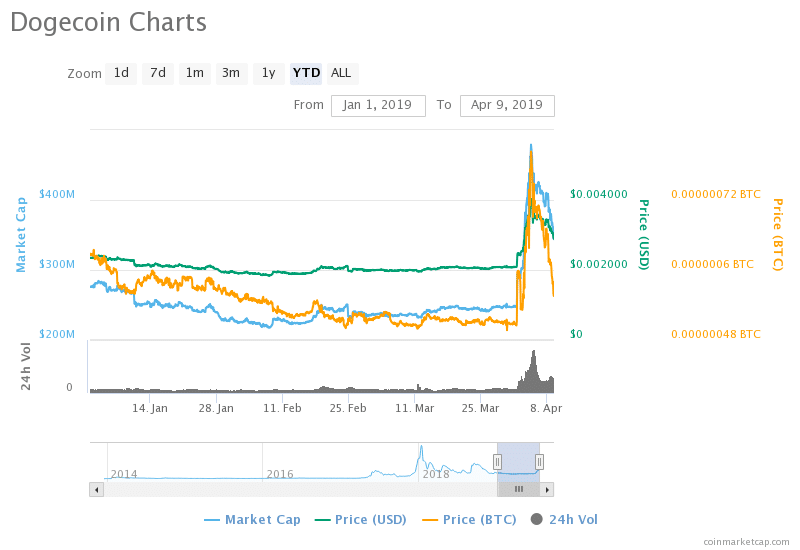Select the 7d zoom range
This screenshot has height=550, width=800.
pos(158,73)
